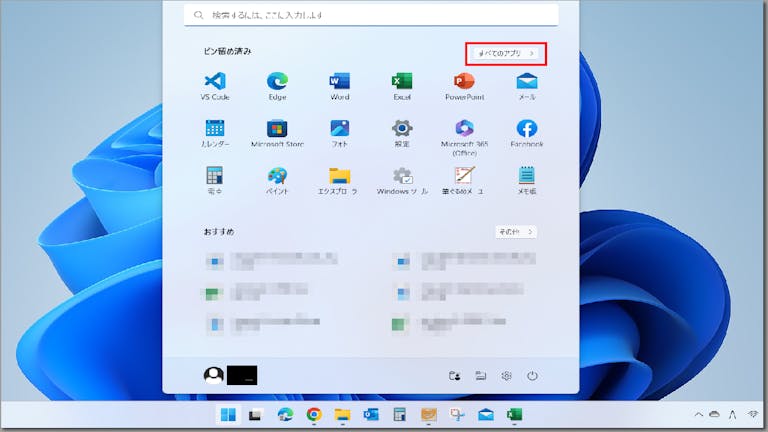
Task: Open Outlook from the taskbar
Action: (371, 415)
